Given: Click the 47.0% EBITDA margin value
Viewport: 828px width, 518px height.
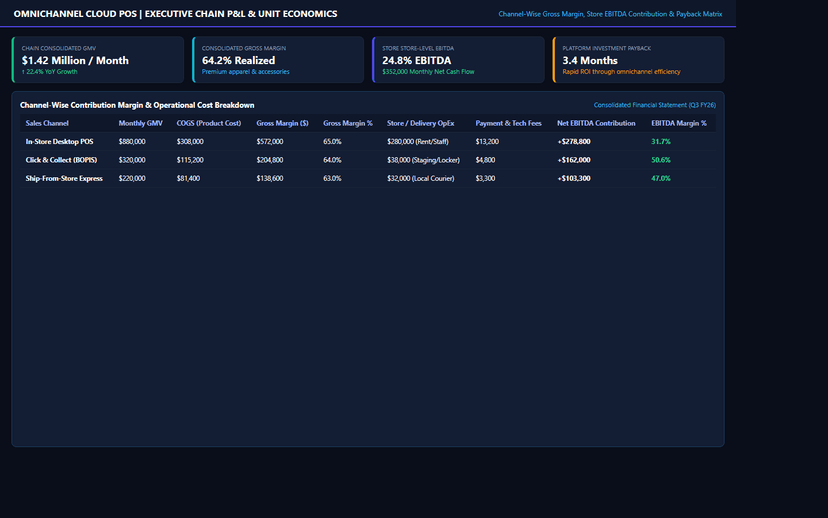Looking at the screenshot, I should click(x=661, y=178).
